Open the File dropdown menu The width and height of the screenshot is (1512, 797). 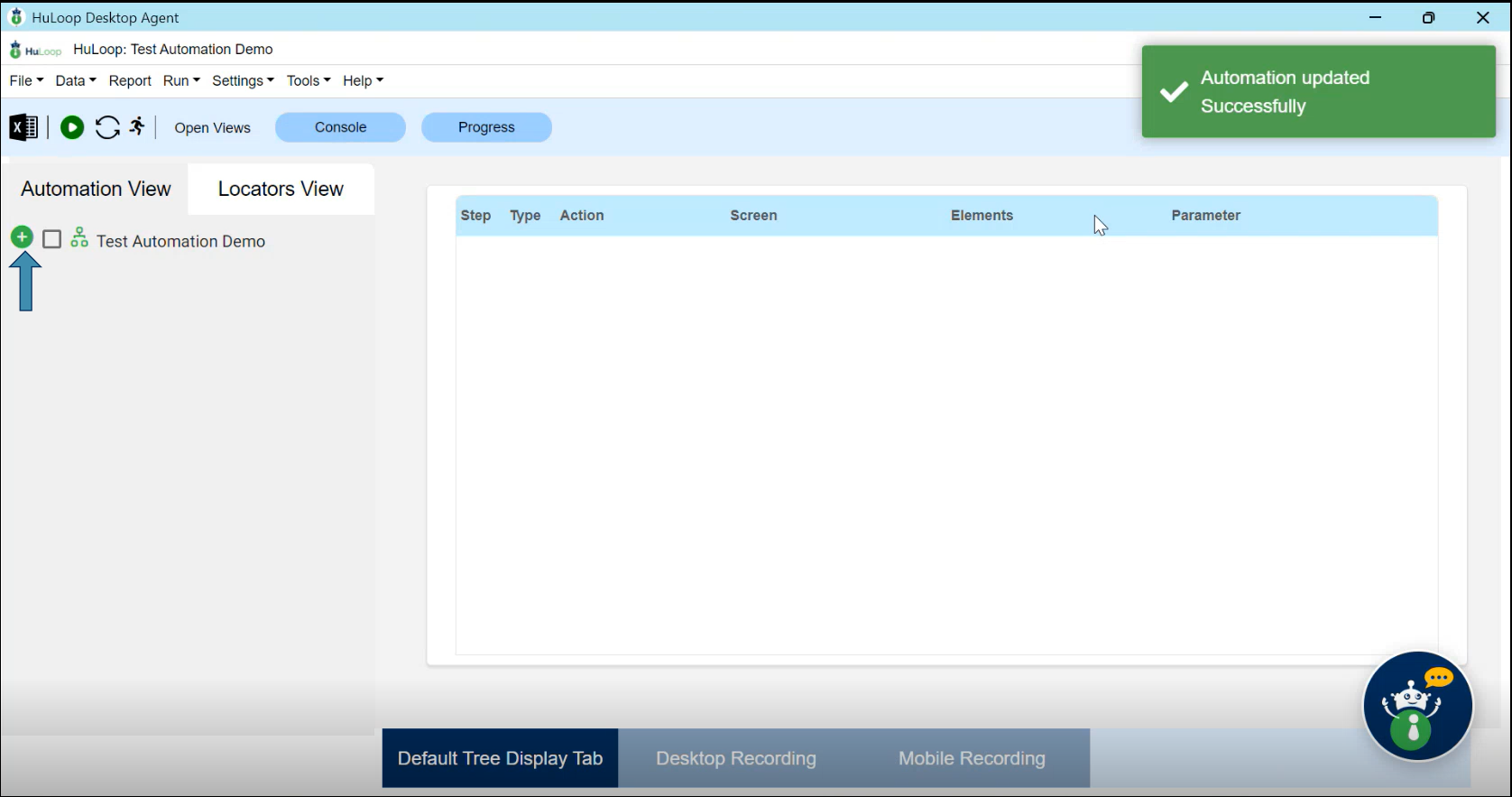(x=26, y=81)
